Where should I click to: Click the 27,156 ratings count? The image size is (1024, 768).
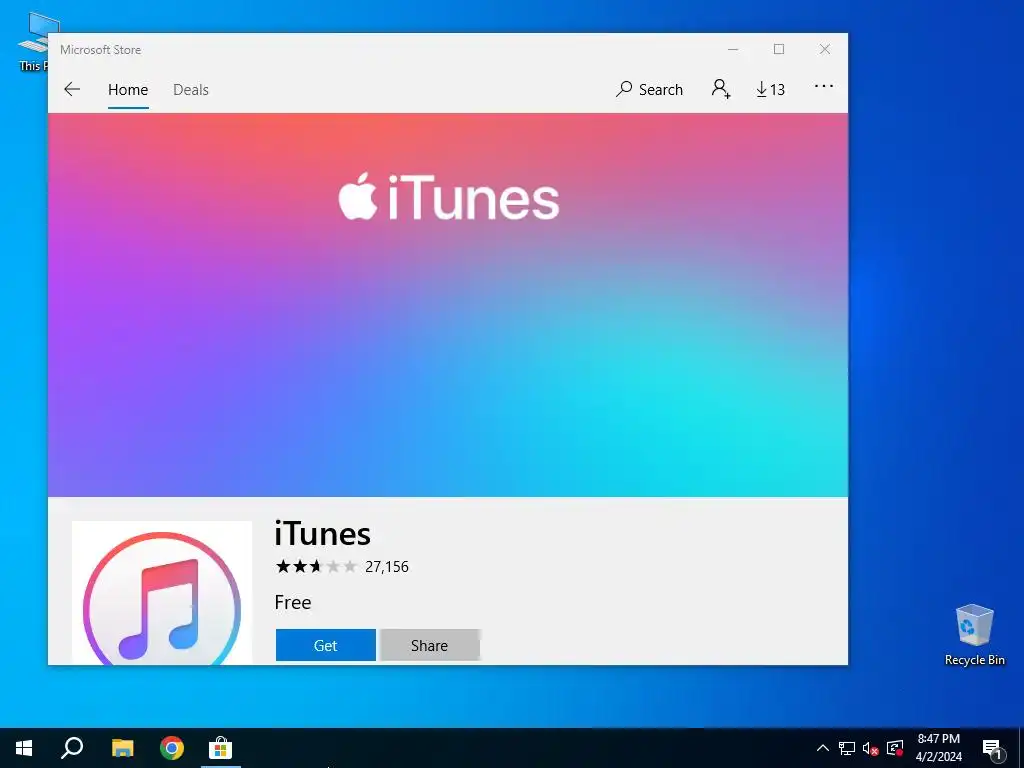387,567
